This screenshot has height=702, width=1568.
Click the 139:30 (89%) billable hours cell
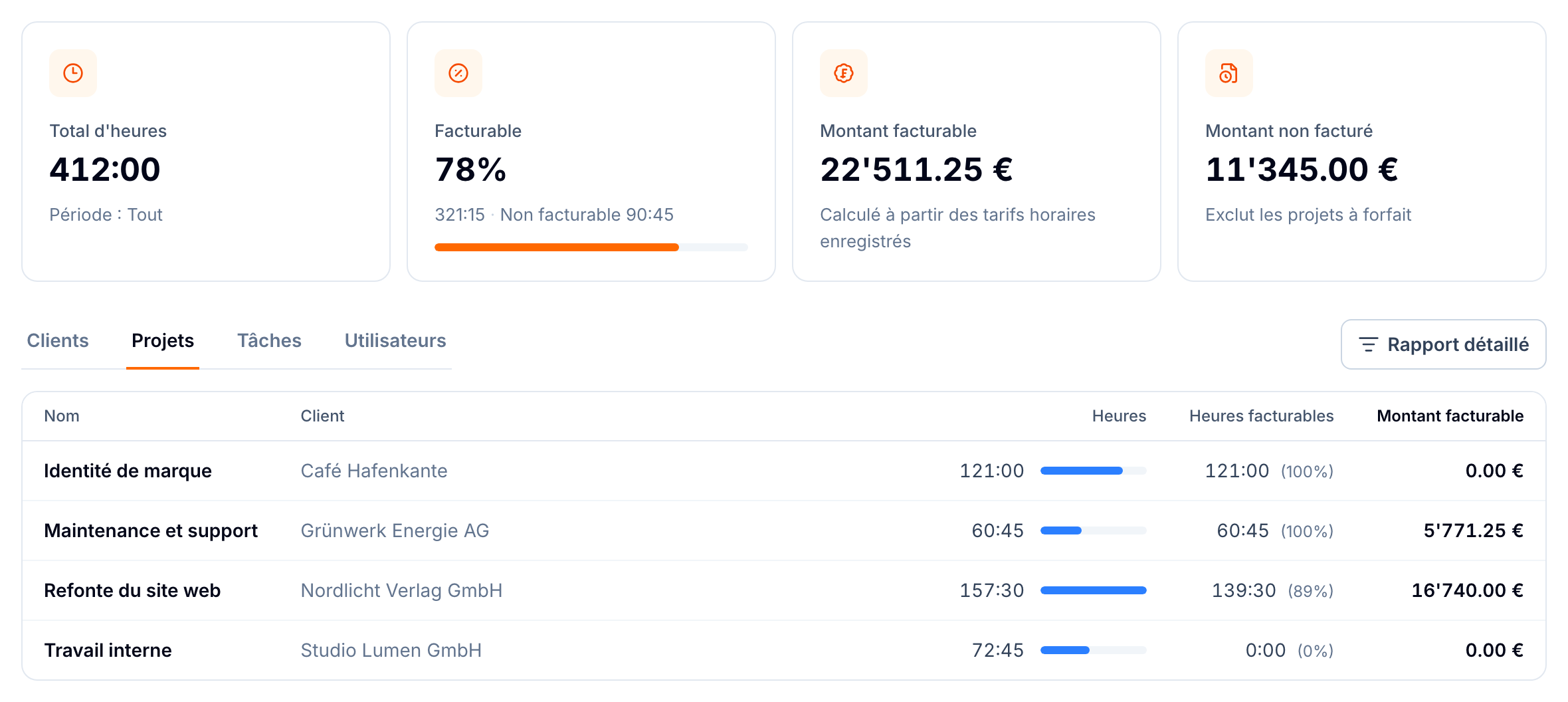click(x=1272, y=590)
